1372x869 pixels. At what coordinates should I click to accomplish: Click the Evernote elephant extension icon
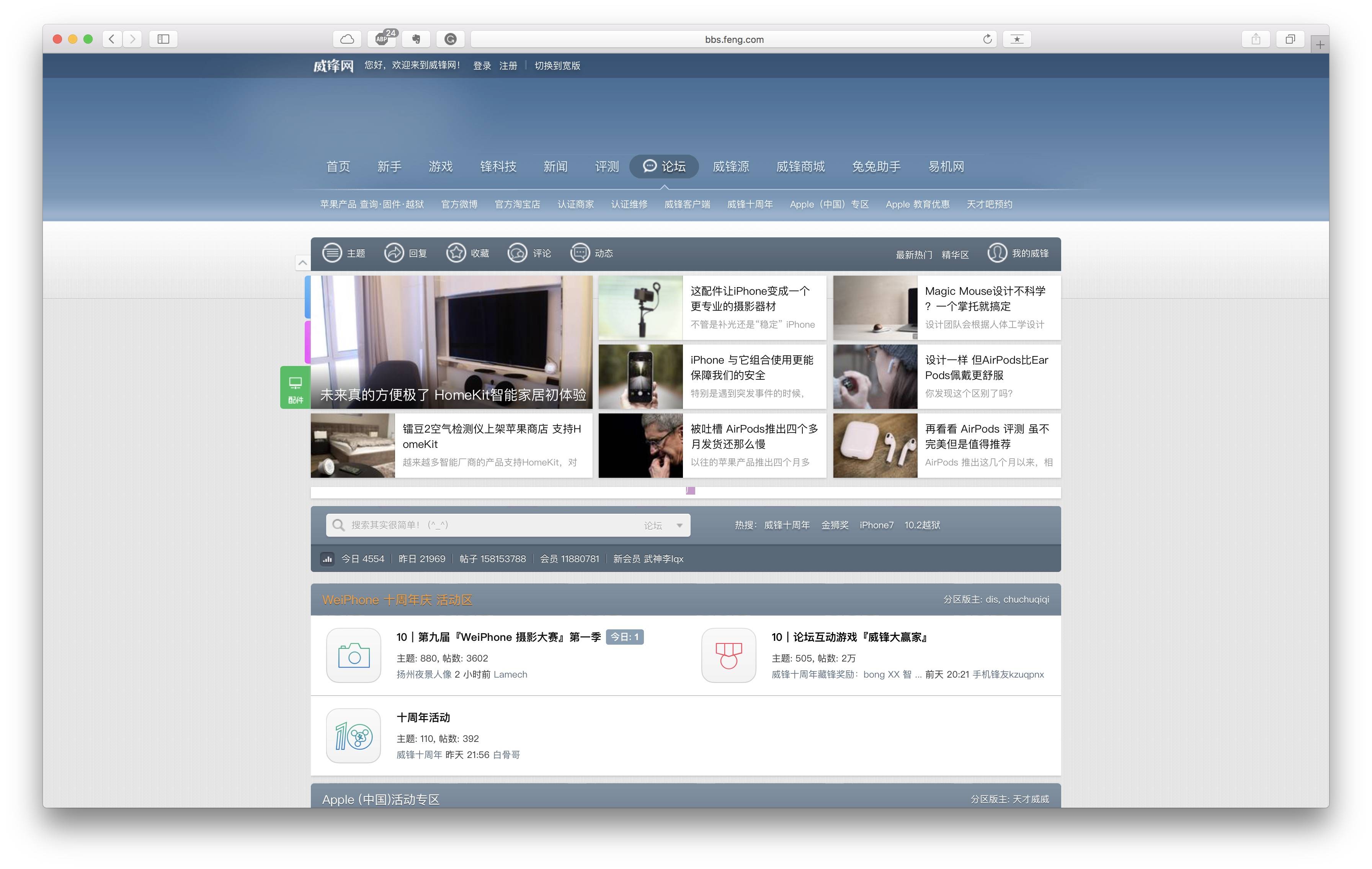point(416,39)
